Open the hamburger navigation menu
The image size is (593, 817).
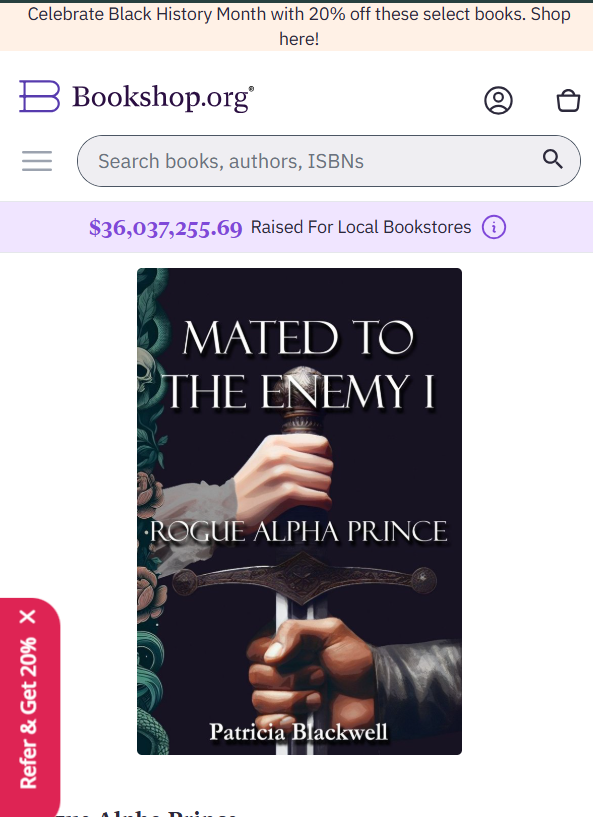coord(37,161)
